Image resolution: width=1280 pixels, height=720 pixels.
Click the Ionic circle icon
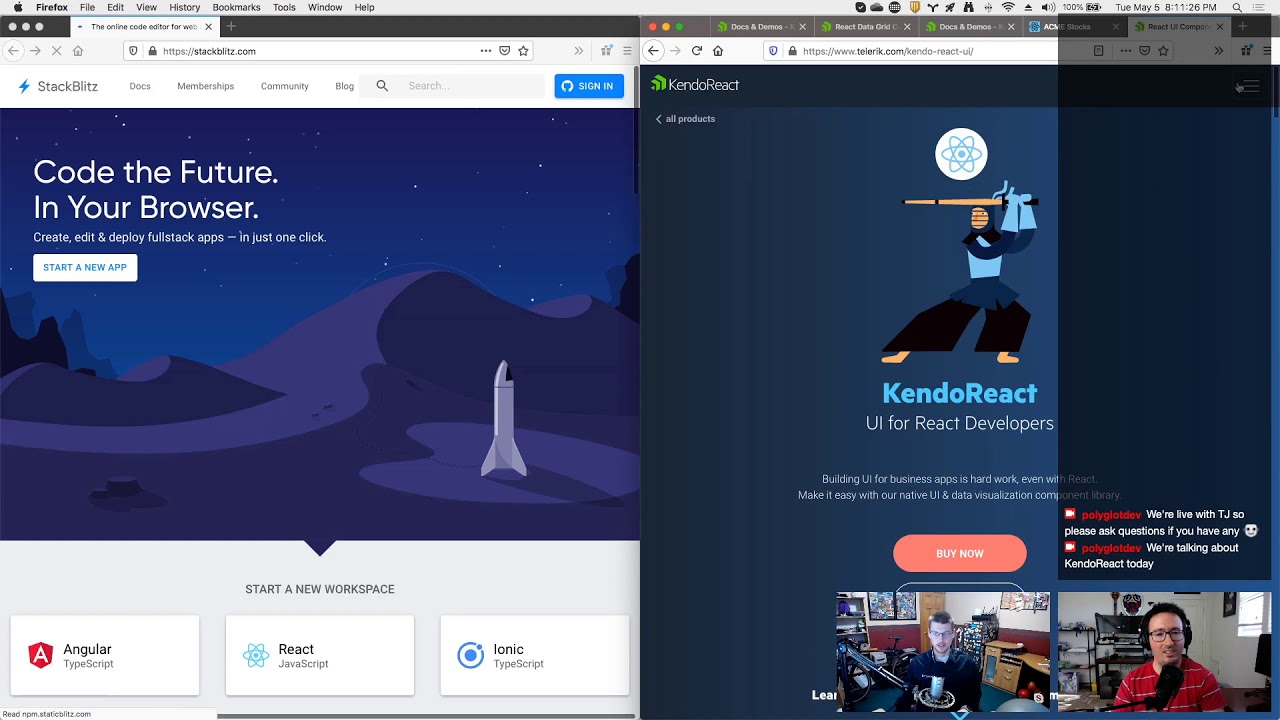pyautogui.click(x=470, y=655)
